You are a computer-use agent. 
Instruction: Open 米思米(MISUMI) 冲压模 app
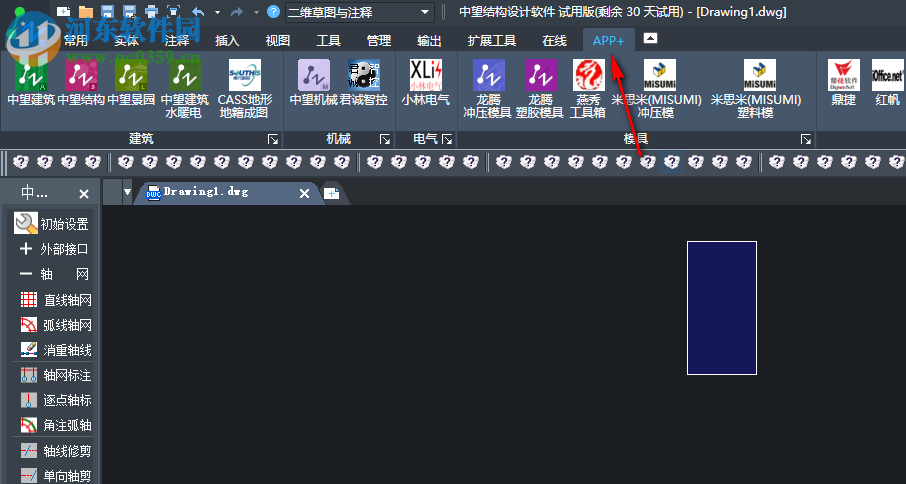[657, 89]
